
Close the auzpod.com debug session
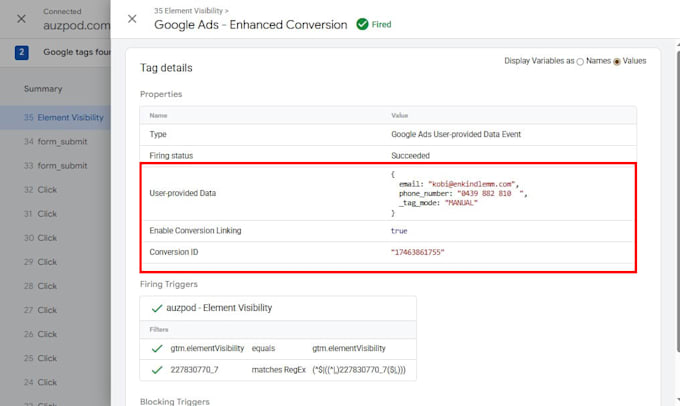pyautogui.click(x=21, y=19)
